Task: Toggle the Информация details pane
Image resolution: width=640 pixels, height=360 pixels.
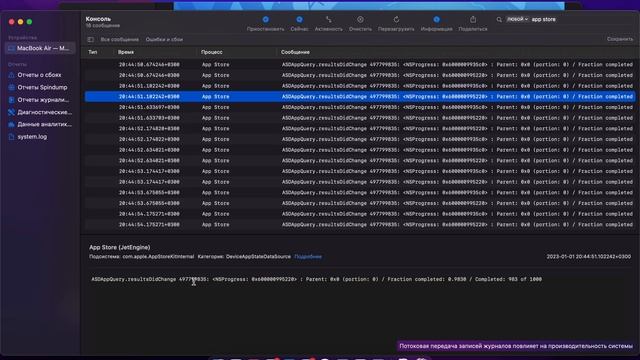Action: (436, 24)
